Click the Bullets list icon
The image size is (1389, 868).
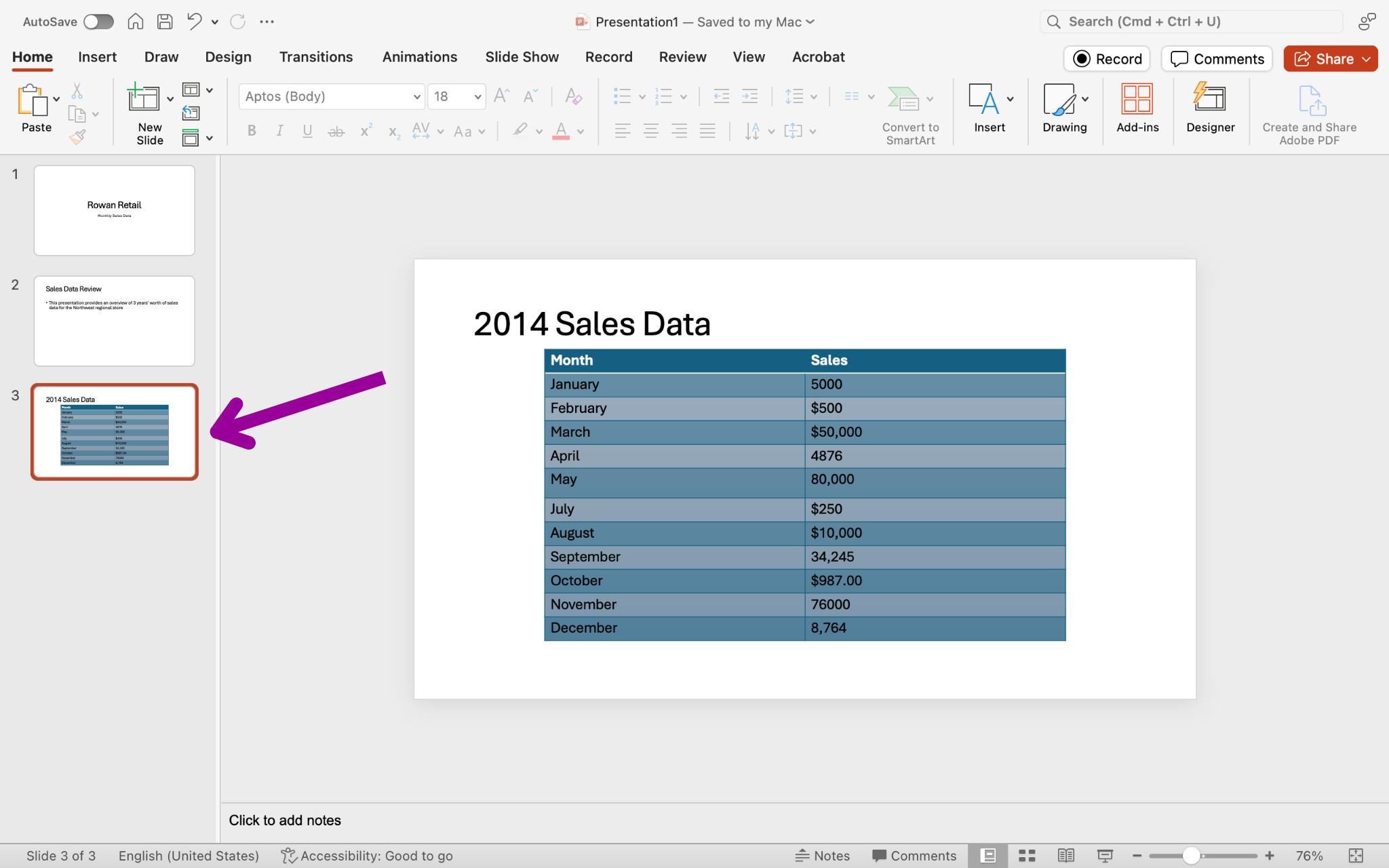pos(622,96)
